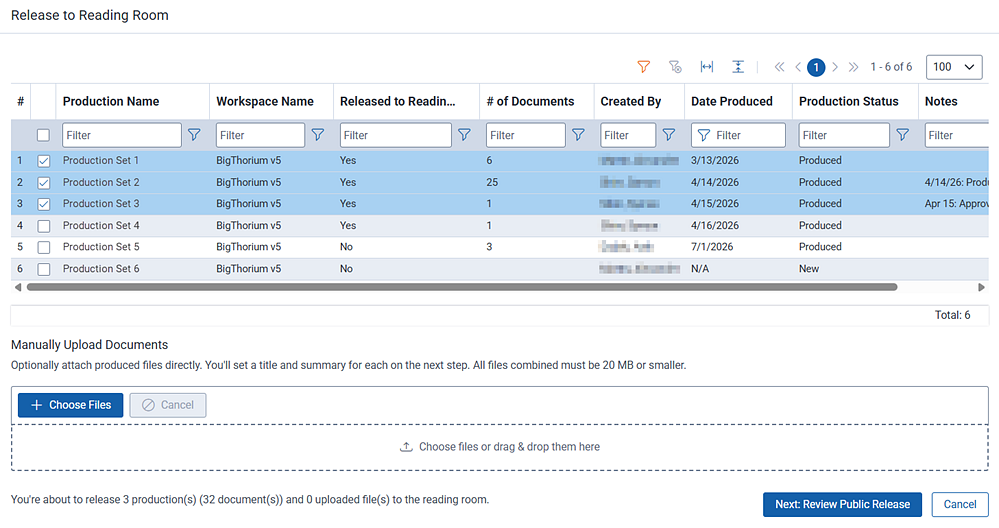Image resolution: width=999 pixels, height=528 pixels.
Task: Open filter options for # of Documents
Action: tap(579, 135)
